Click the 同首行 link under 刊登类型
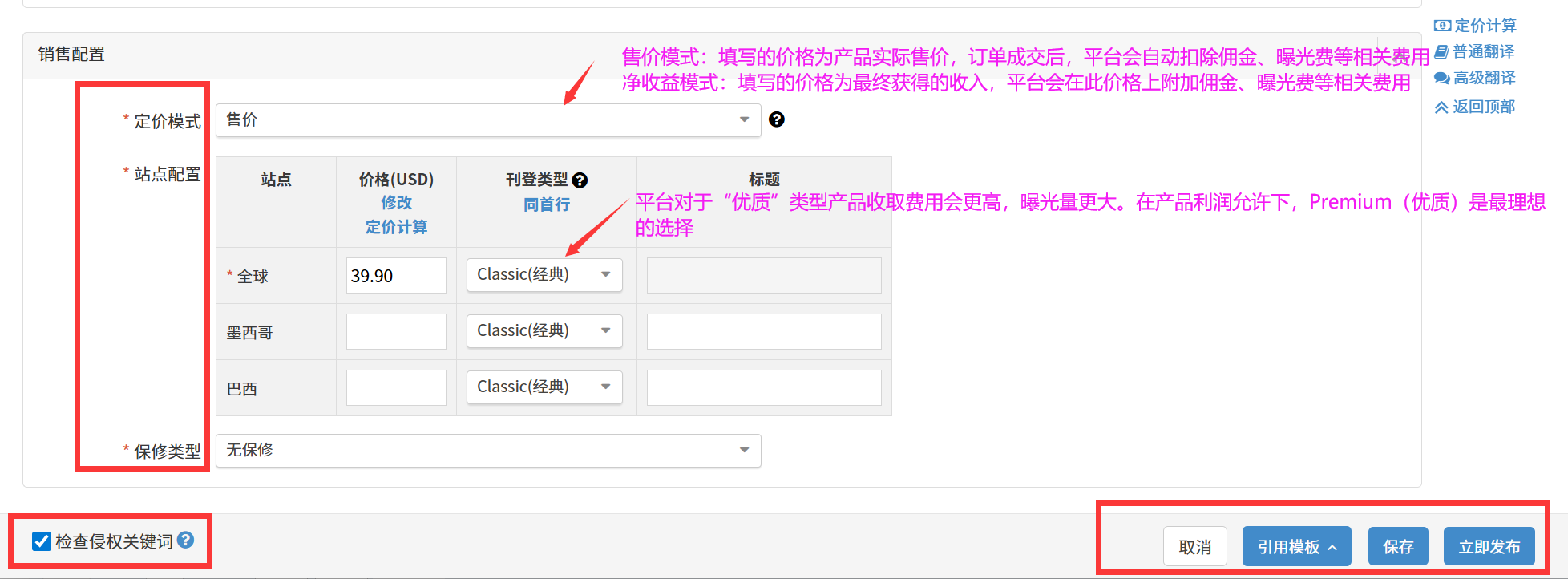 546,205
